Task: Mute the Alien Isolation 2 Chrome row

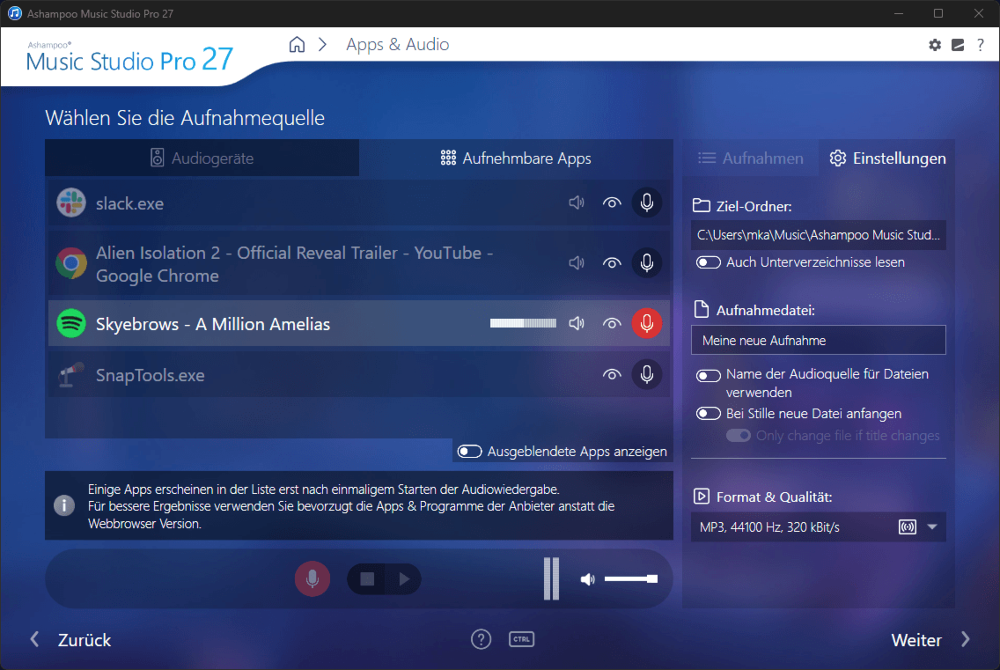Action: [x=577, y=263]
